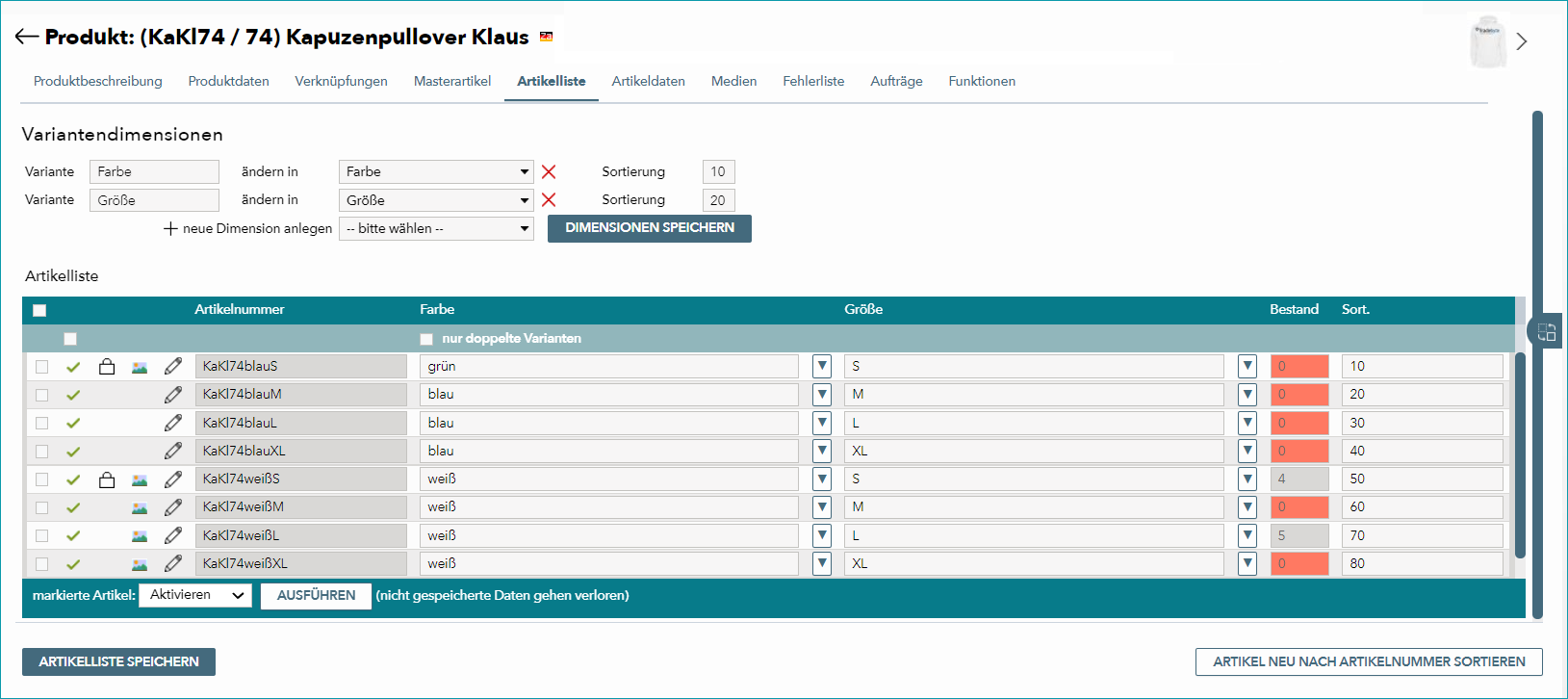Viewport: 1568px width, 699px height.
Task: Open the Farbe dropdown arrow for KaKl74weißL
Action: coord(822,535)
